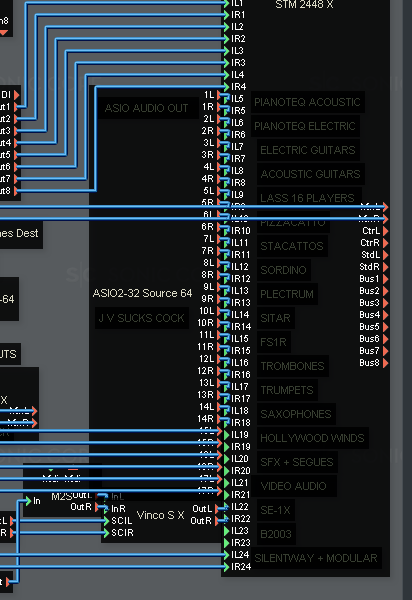
Task: Click the Bus6 output port
Action: pyautogui.click(x=386, y=339)
